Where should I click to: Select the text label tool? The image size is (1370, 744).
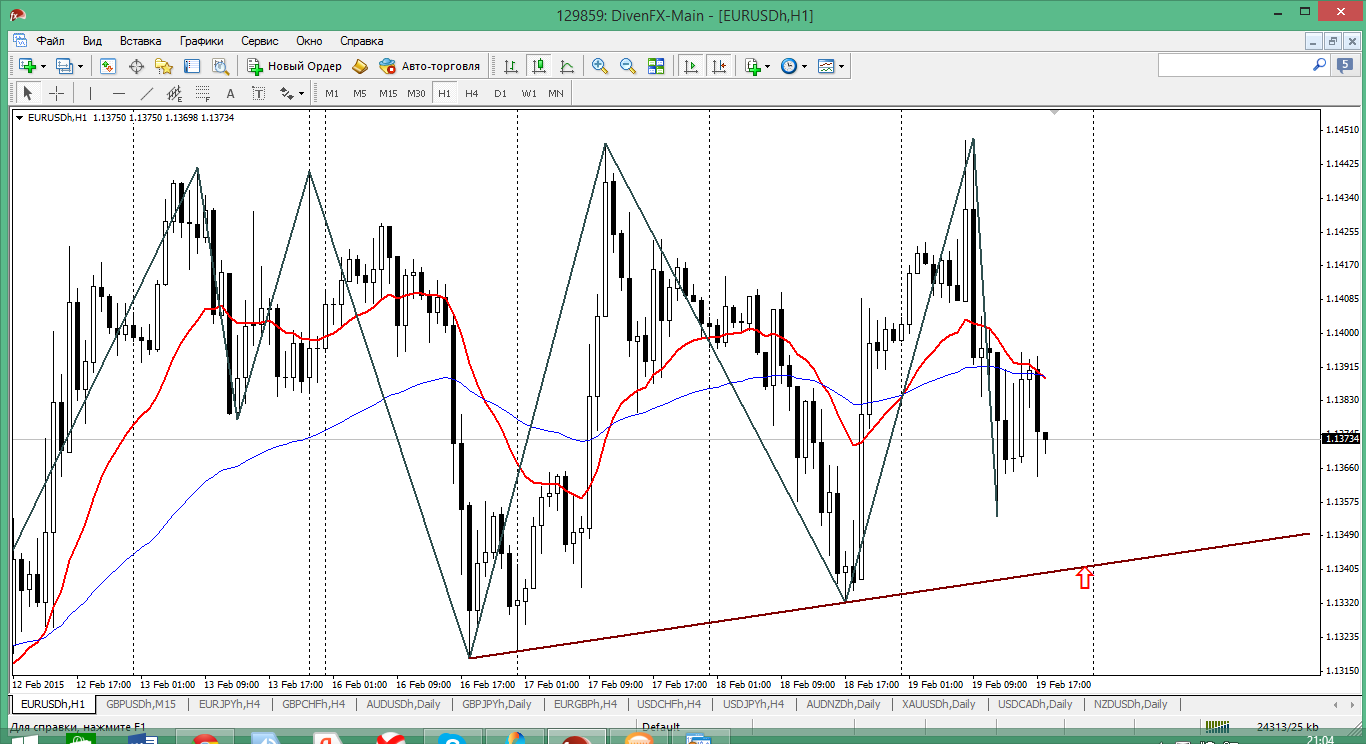[x=231, y=93]
